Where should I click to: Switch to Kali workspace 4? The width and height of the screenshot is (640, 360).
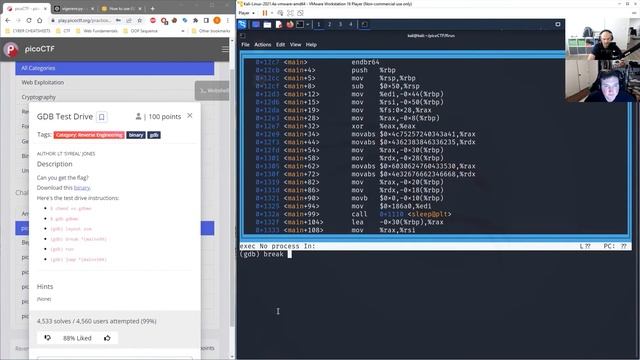(x=351, y=24)
